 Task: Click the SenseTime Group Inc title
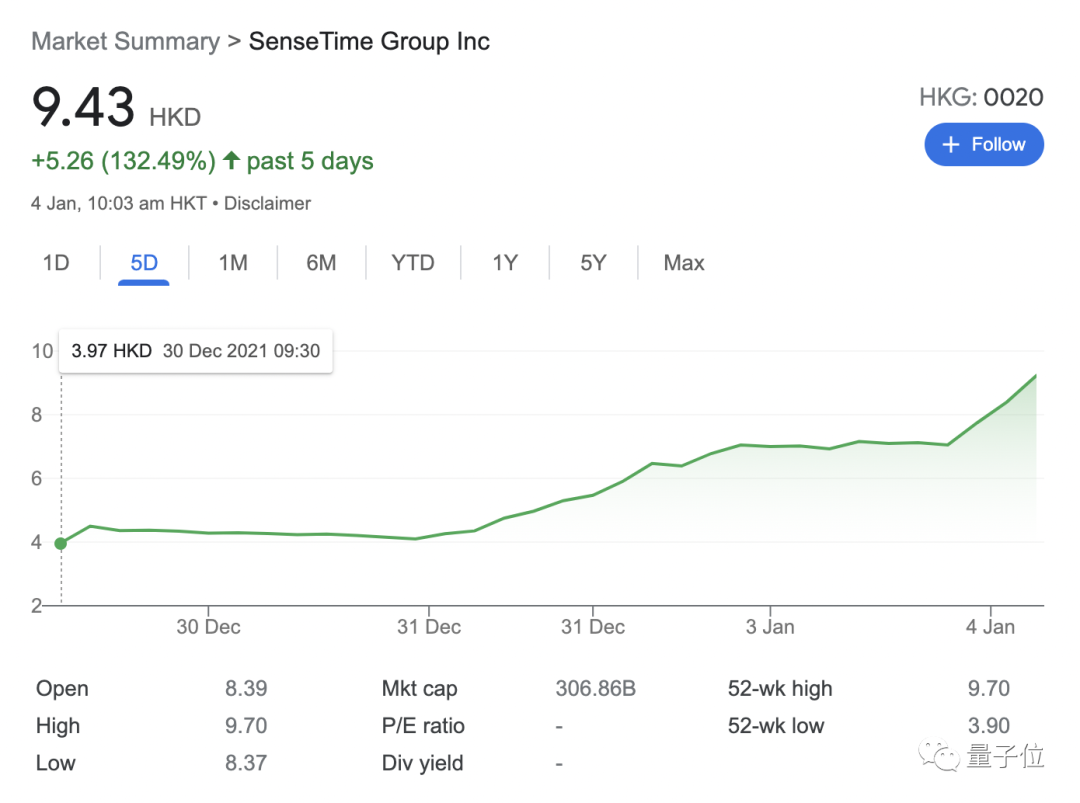coord(369,42)
